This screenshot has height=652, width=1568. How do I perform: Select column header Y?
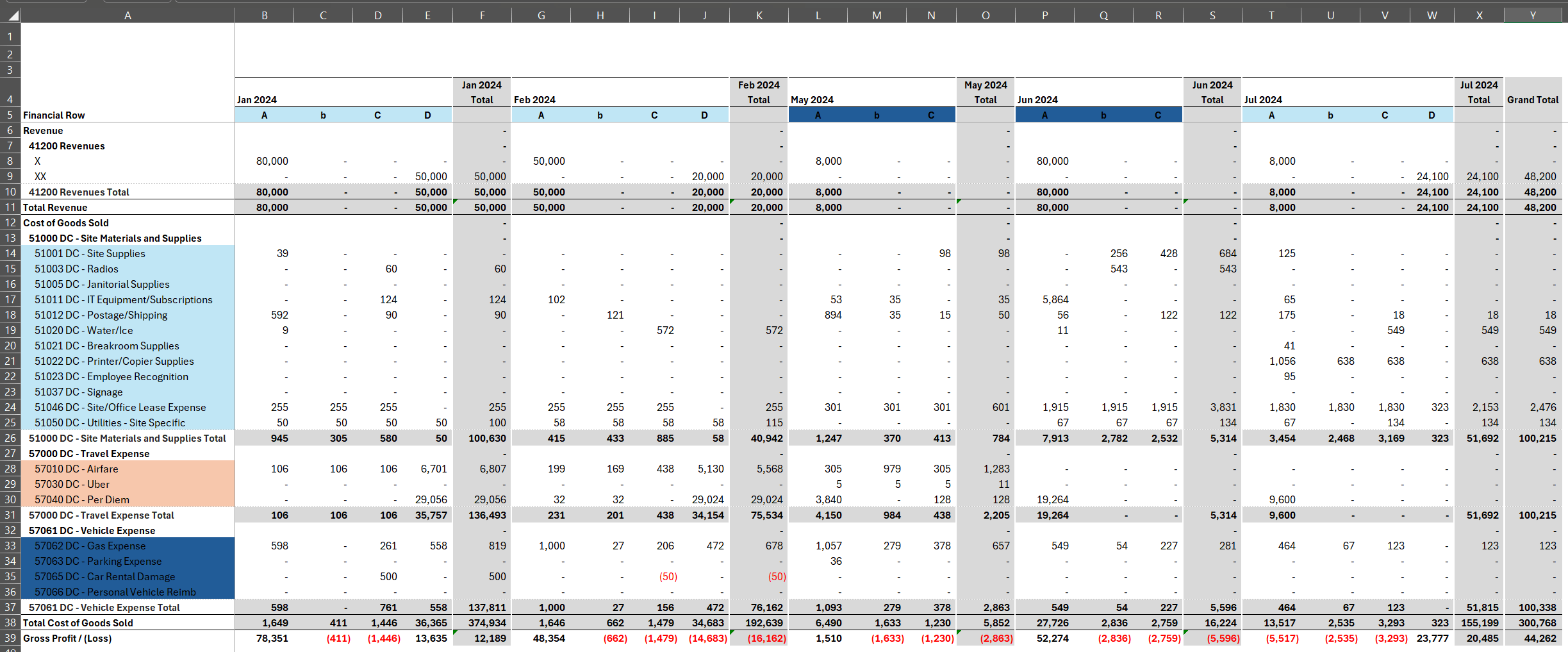click(x=1533, y=15)
